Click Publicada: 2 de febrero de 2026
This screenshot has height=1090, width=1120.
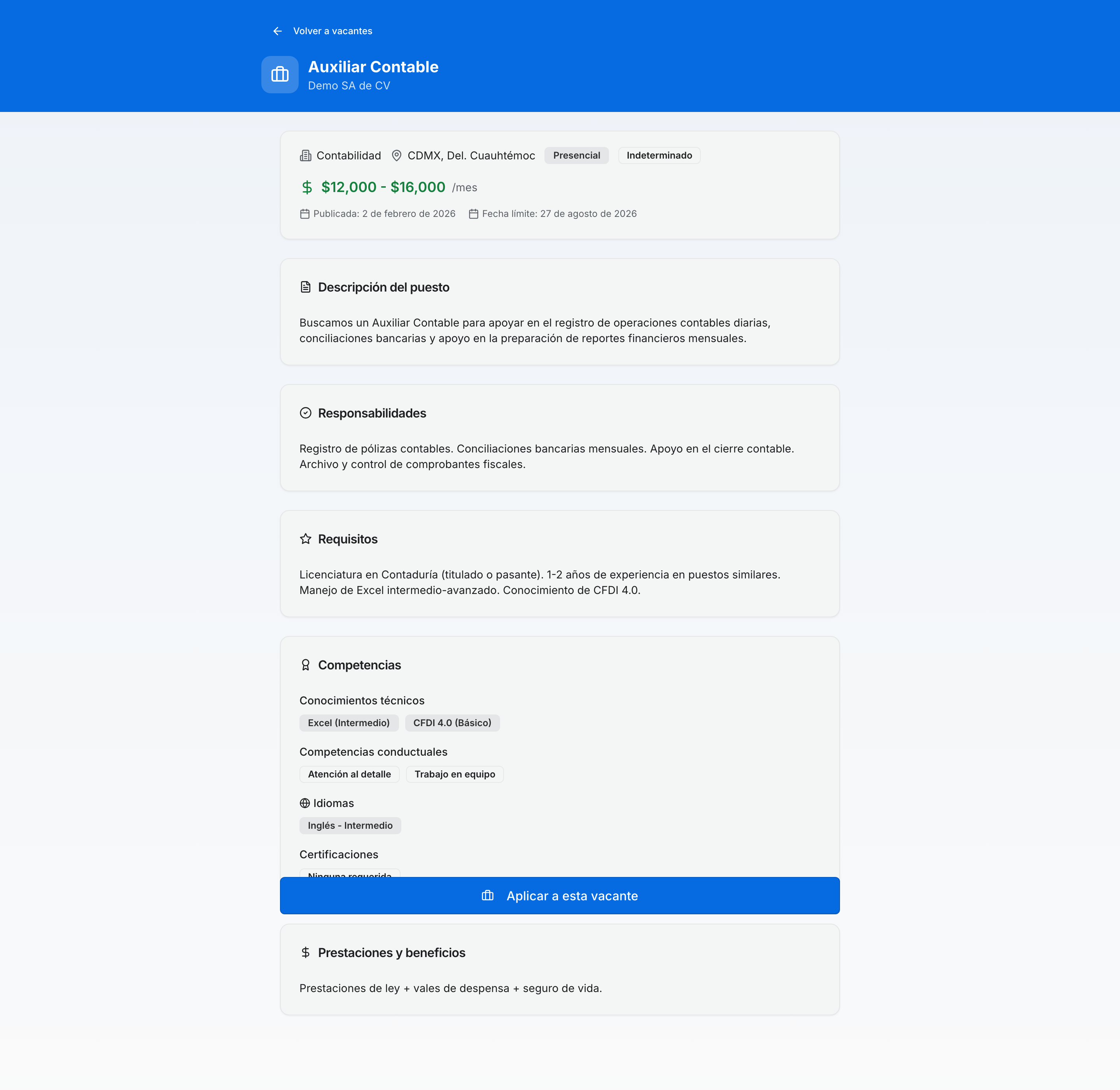click(x=384, y=214)
